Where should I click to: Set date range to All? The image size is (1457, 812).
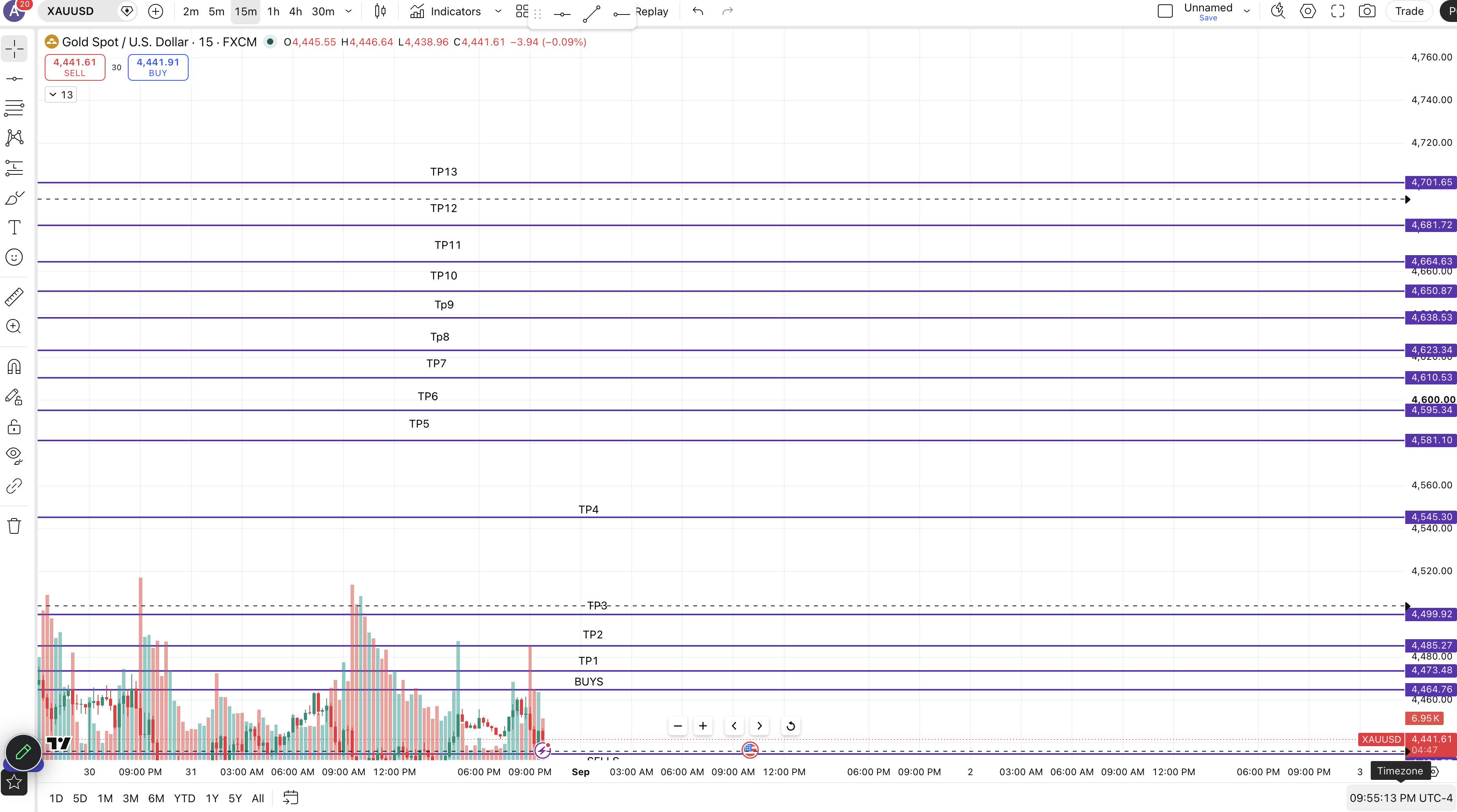(258, 798)
